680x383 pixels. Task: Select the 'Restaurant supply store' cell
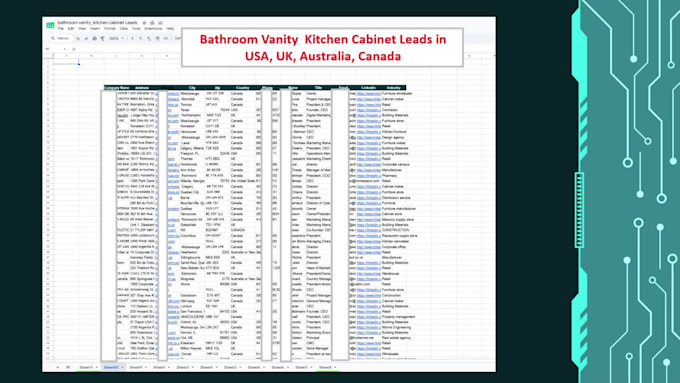pos(399,236)
